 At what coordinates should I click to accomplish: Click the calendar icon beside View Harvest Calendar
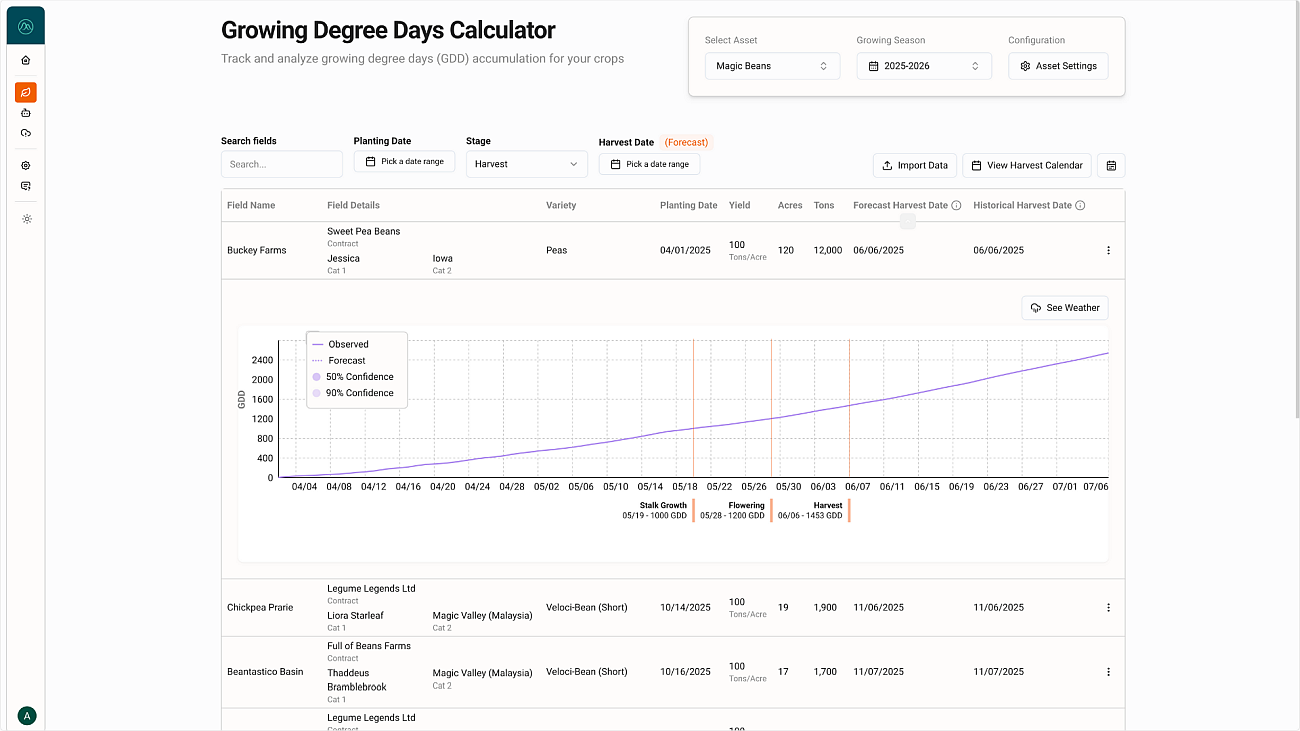point(1110,165)
